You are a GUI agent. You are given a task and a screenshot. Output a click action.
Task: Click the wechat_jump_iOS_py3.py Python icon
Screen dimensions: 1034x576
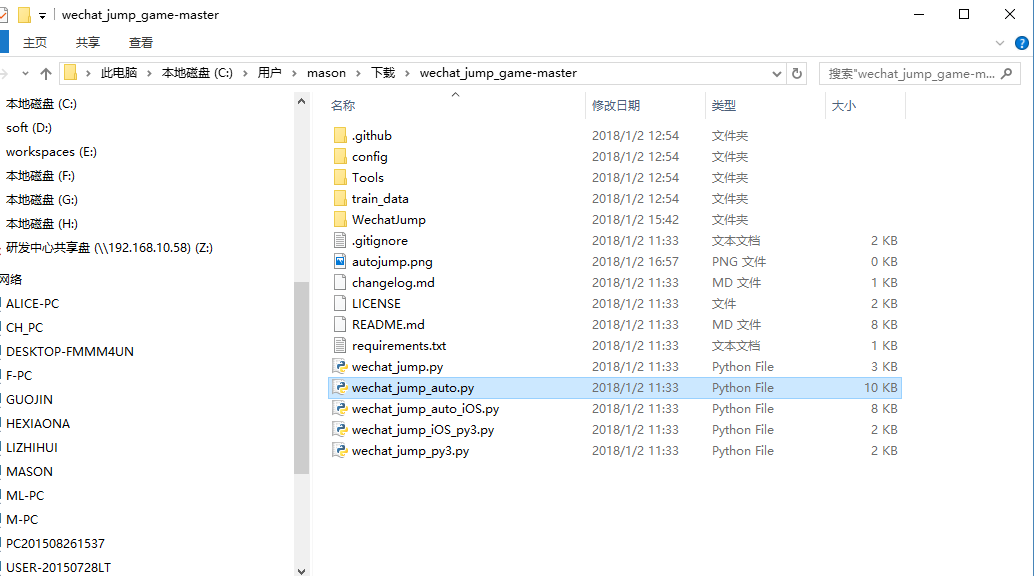coord(340,430)
